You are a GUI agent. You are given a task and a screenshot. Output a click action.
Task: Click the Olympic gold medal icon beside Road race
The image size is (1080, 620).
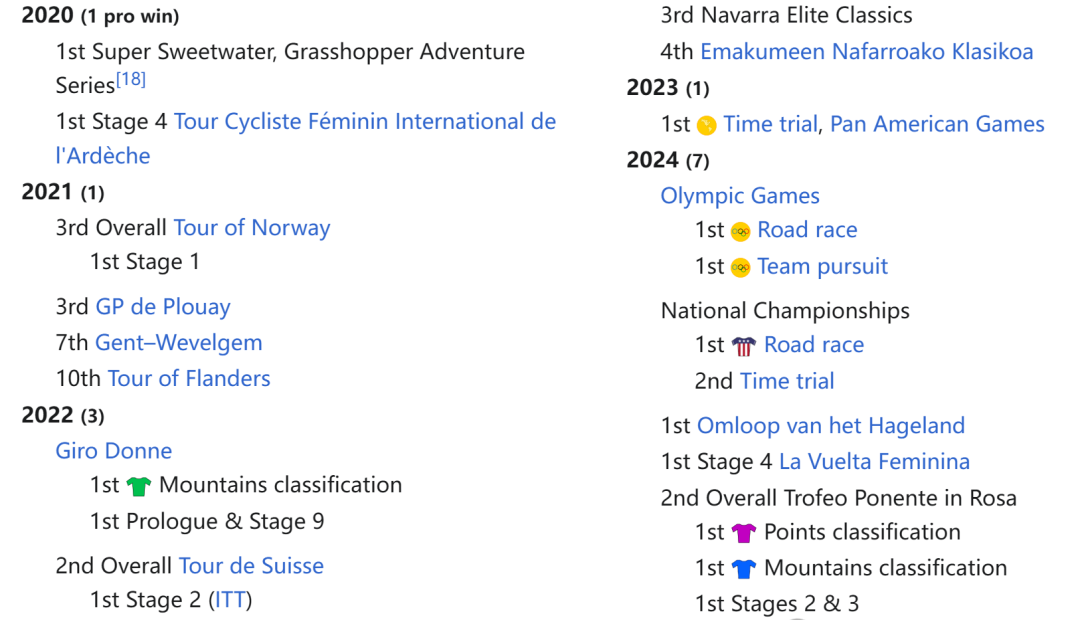pyautogui.click(x=740, y=231)
